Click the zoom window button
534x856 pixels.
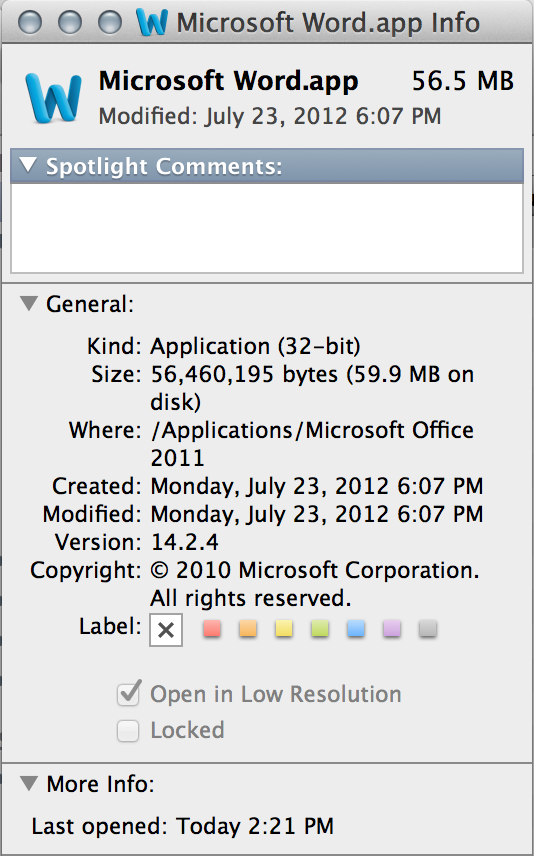[109, 22]
